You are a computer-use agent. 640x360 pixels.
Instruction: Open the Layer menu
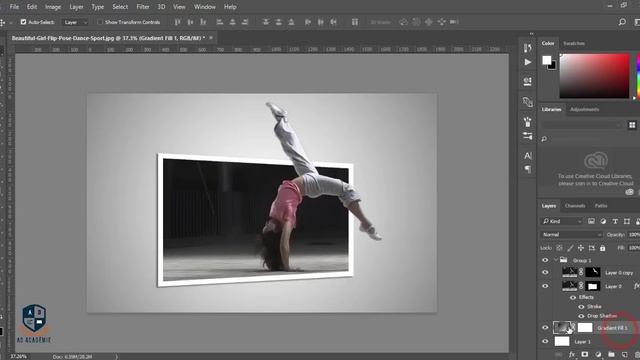pyautogui.click(x=76, y=7)
